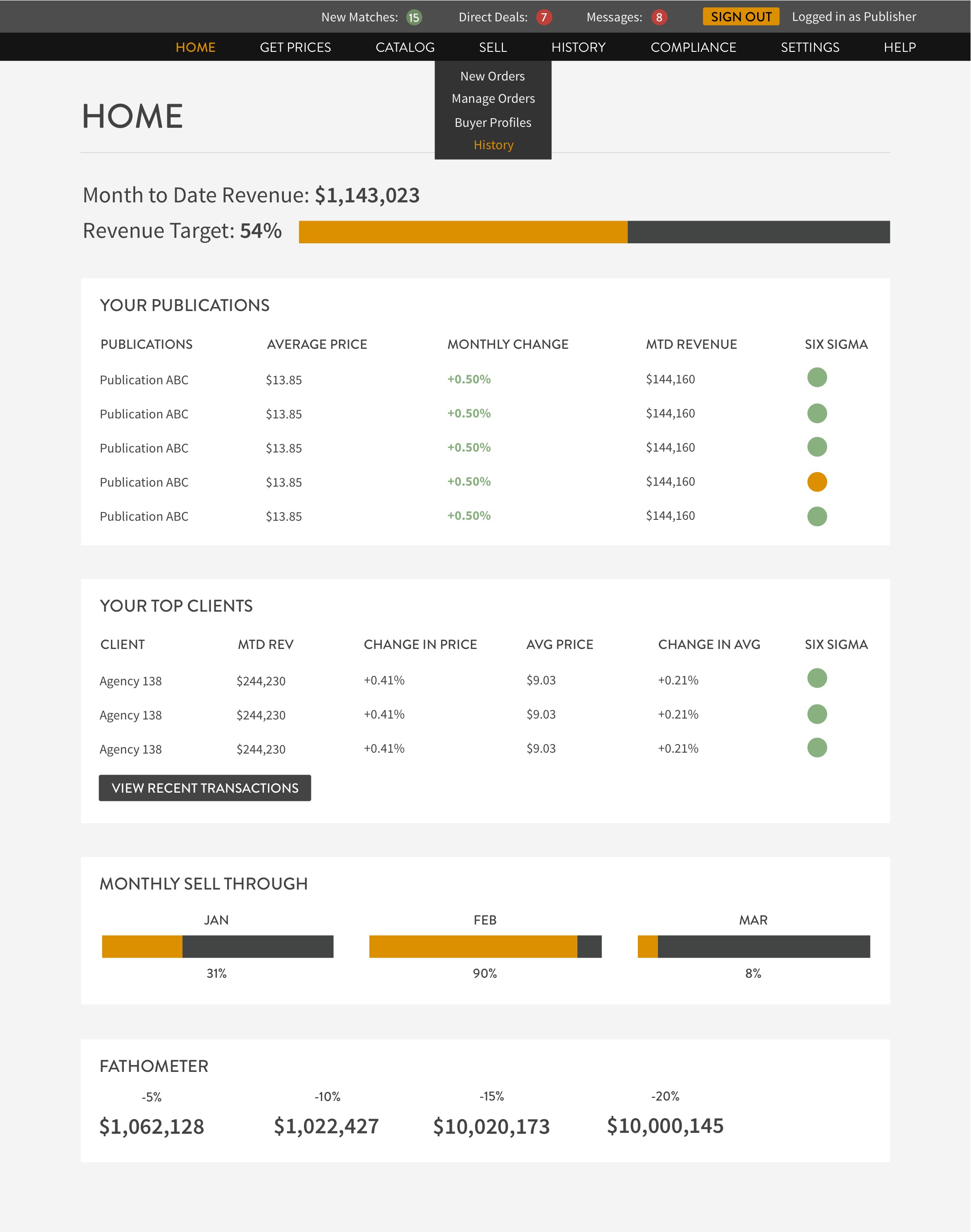Click third Agency 138 Six Sigma dot
The height and width of the screenshot is (1232, 971).
tap(816, 747)
